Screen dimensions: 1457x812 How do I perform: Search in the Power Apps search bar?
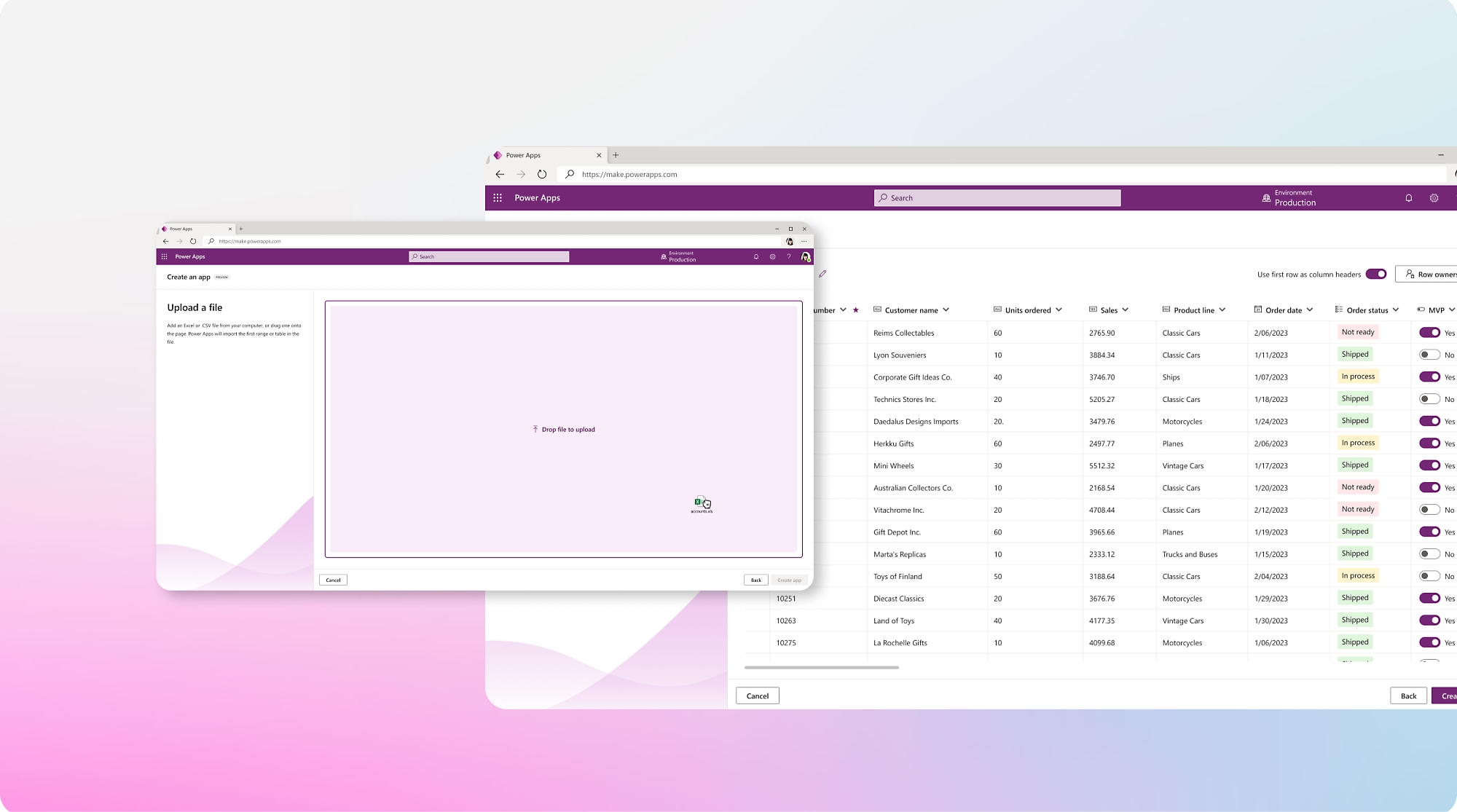coord(997,197)
